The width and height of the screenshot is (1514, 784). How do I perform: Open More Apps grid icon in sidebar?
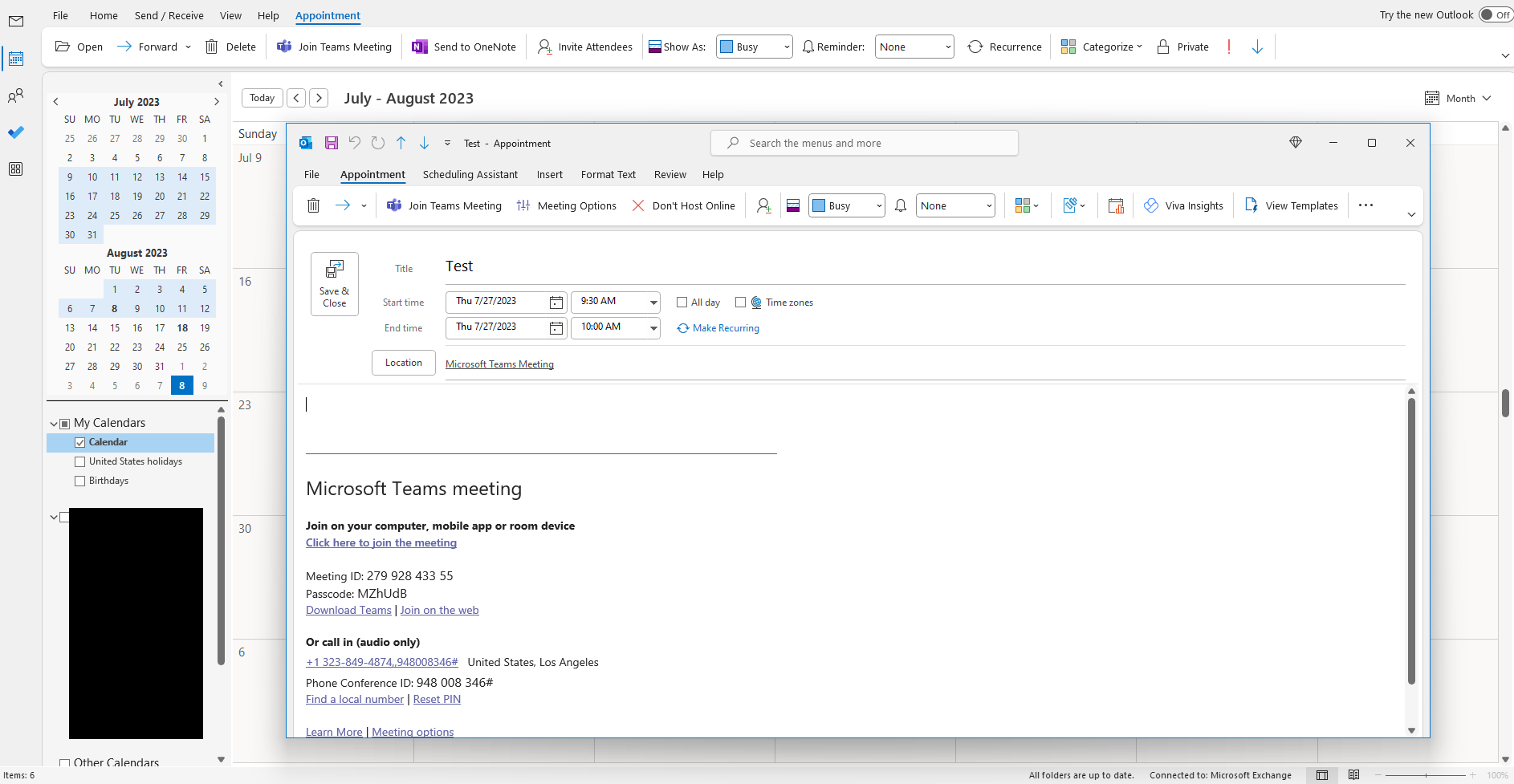(x=16, y=169)
